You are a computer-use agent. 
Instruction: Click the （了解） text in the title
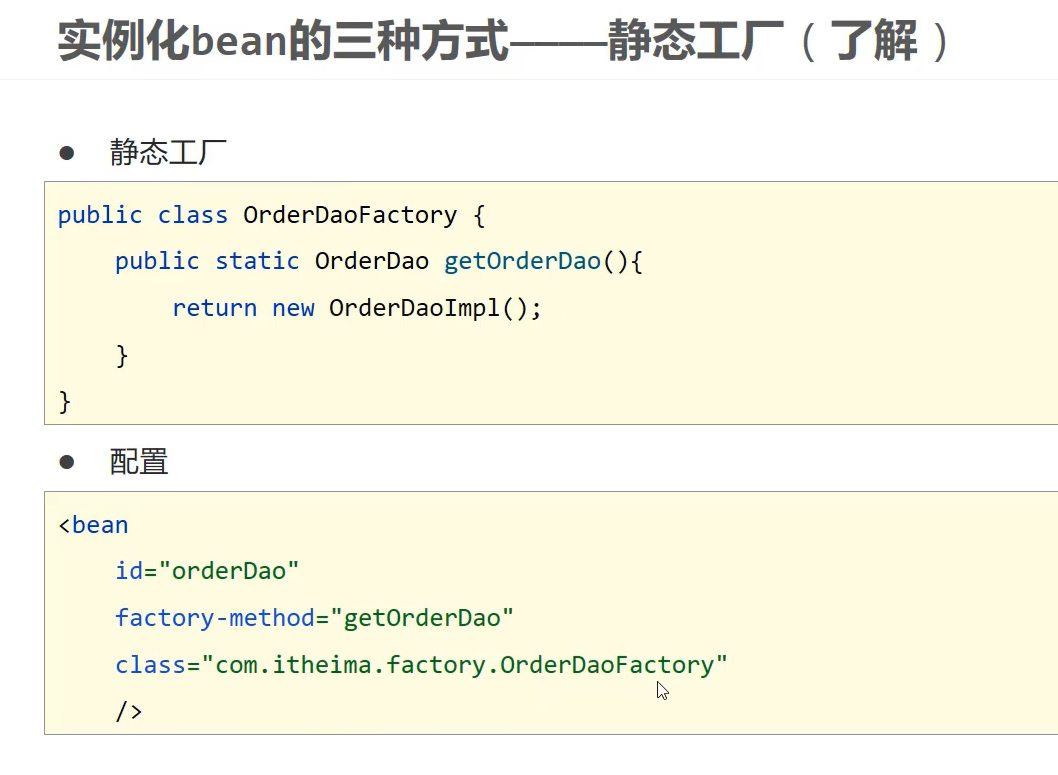(x=874, y=43)
